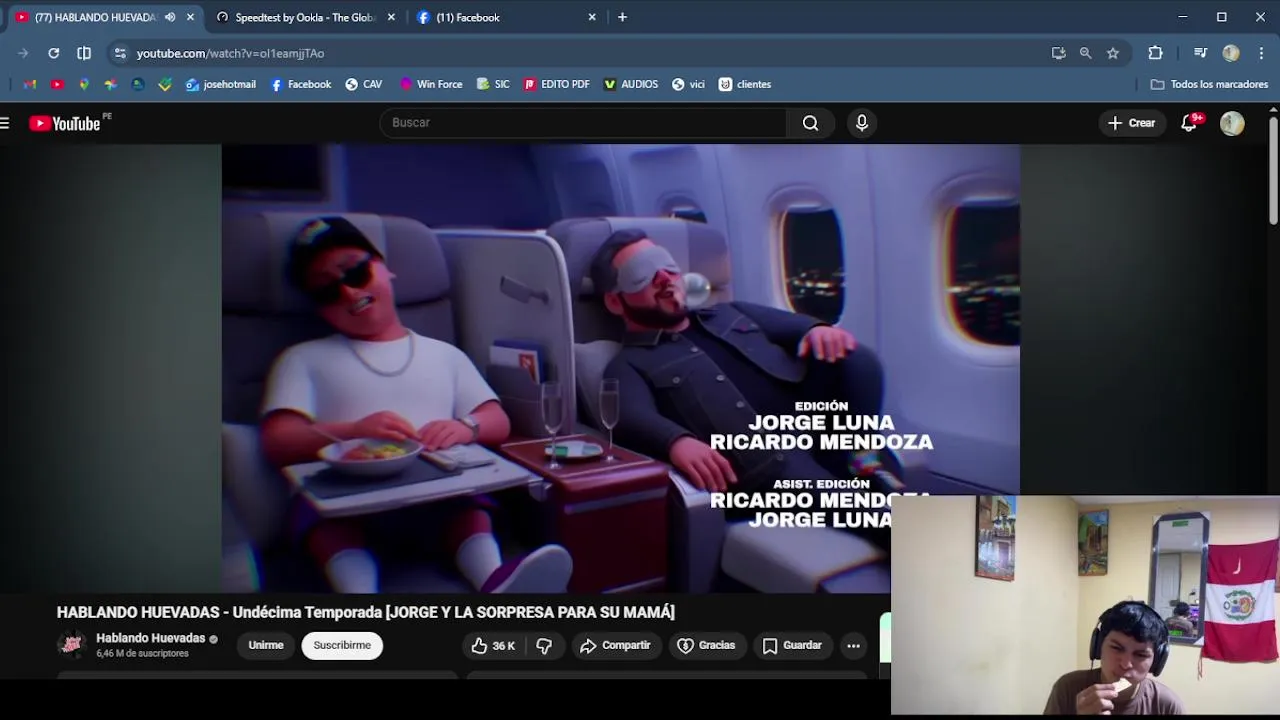Like the video with thumbs up

[x=492, y=646]
